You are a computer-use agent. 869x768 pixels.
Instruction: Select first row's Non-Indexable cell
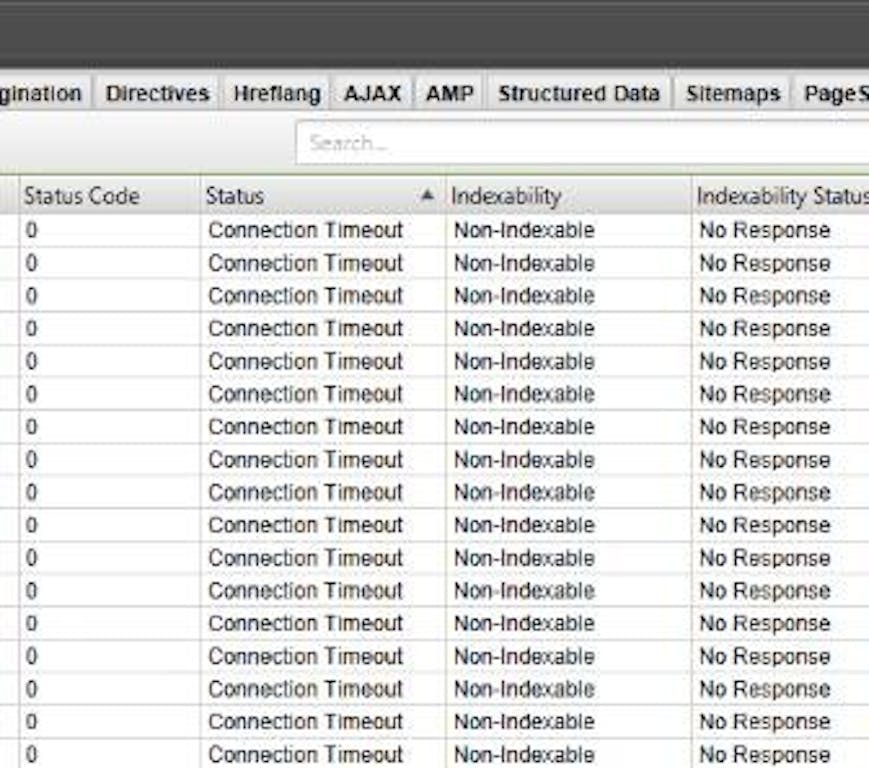pyautogui.click(x=524, y=230)
